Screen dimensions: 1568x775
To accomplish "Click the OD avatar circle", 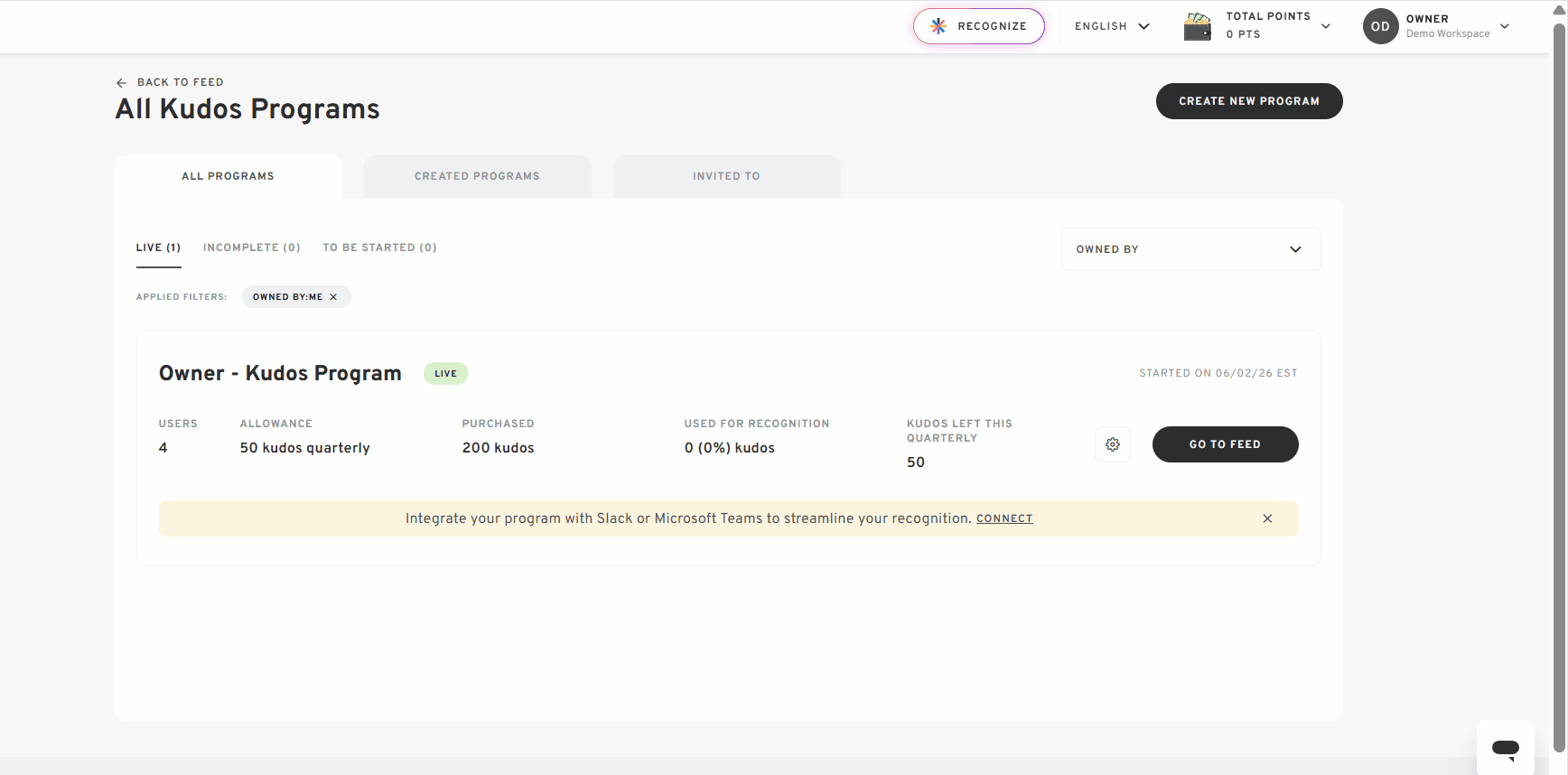I will (x=1380, y=26).
